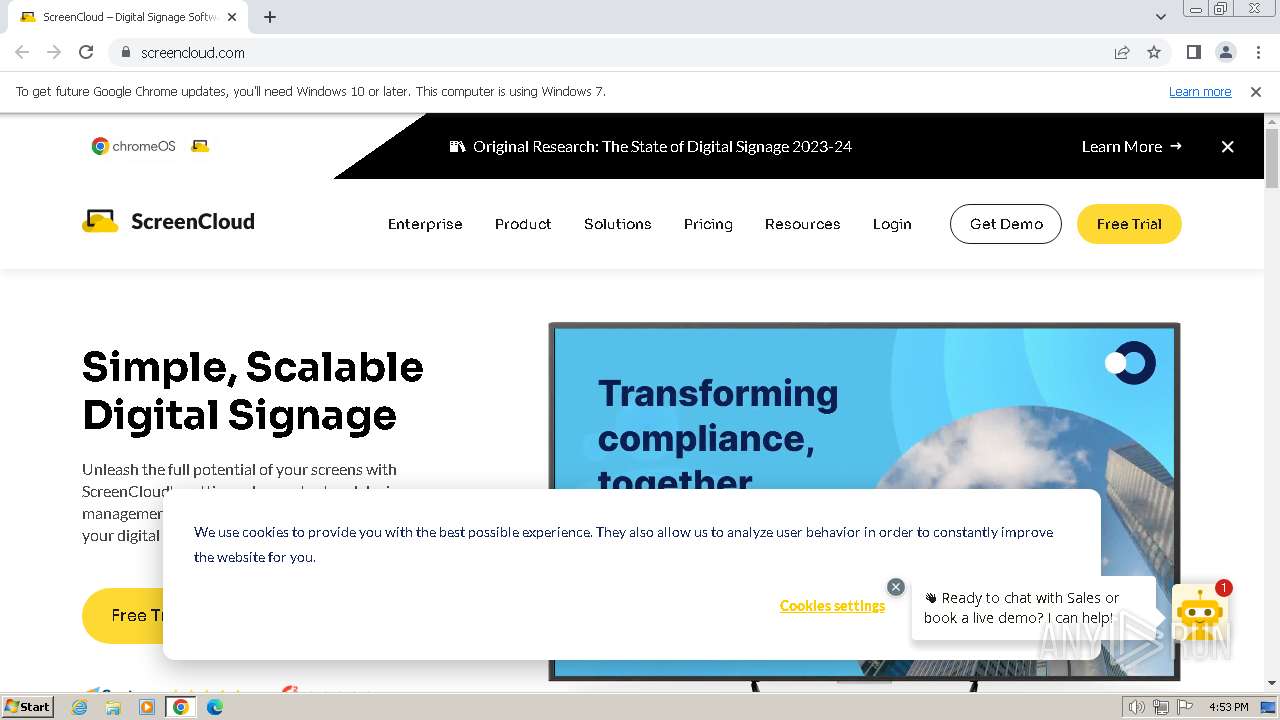Open Windows Explorer from the taskbar
This screenshot has width=1280, height=720.
click(113, 707)
